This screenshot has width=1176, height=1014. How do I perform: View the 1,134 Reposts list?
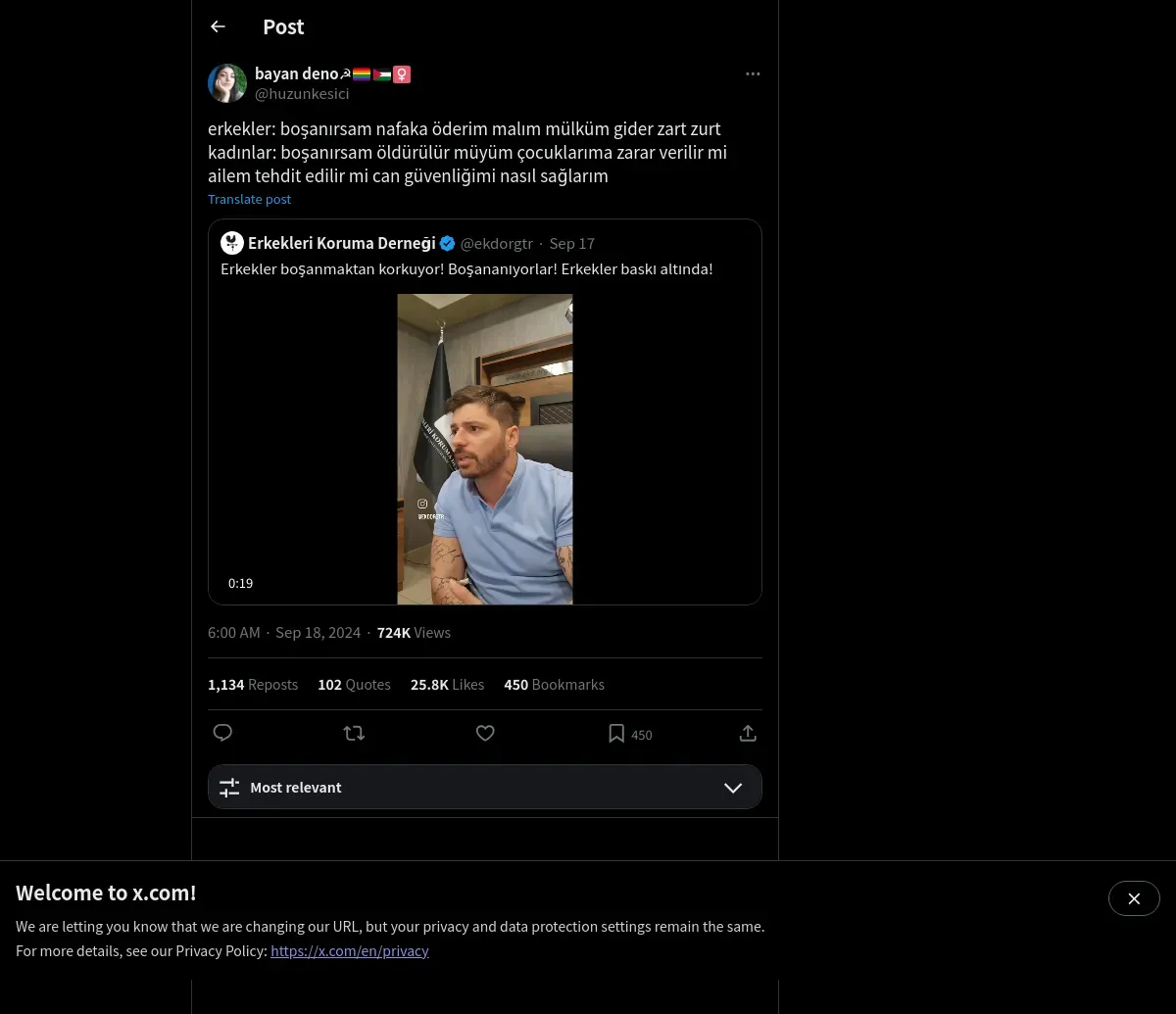click(x=253, y=685)
